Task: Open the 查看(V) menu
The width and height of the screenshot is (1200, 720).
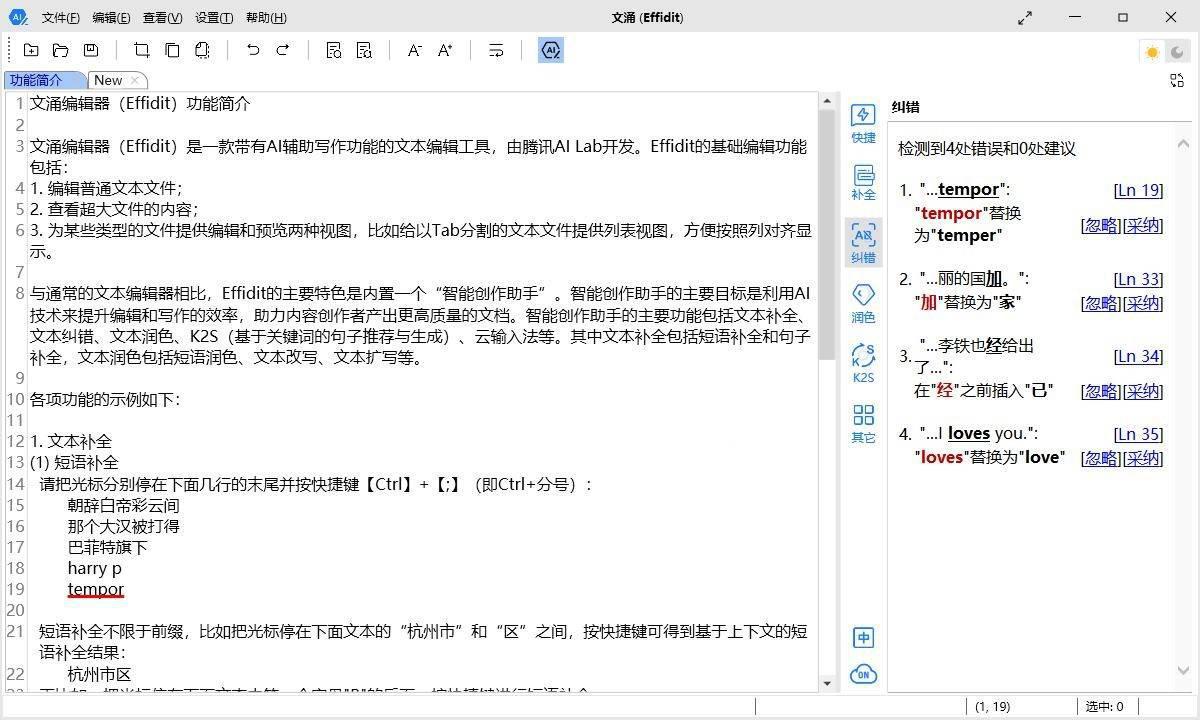Action: pos(162,18)
